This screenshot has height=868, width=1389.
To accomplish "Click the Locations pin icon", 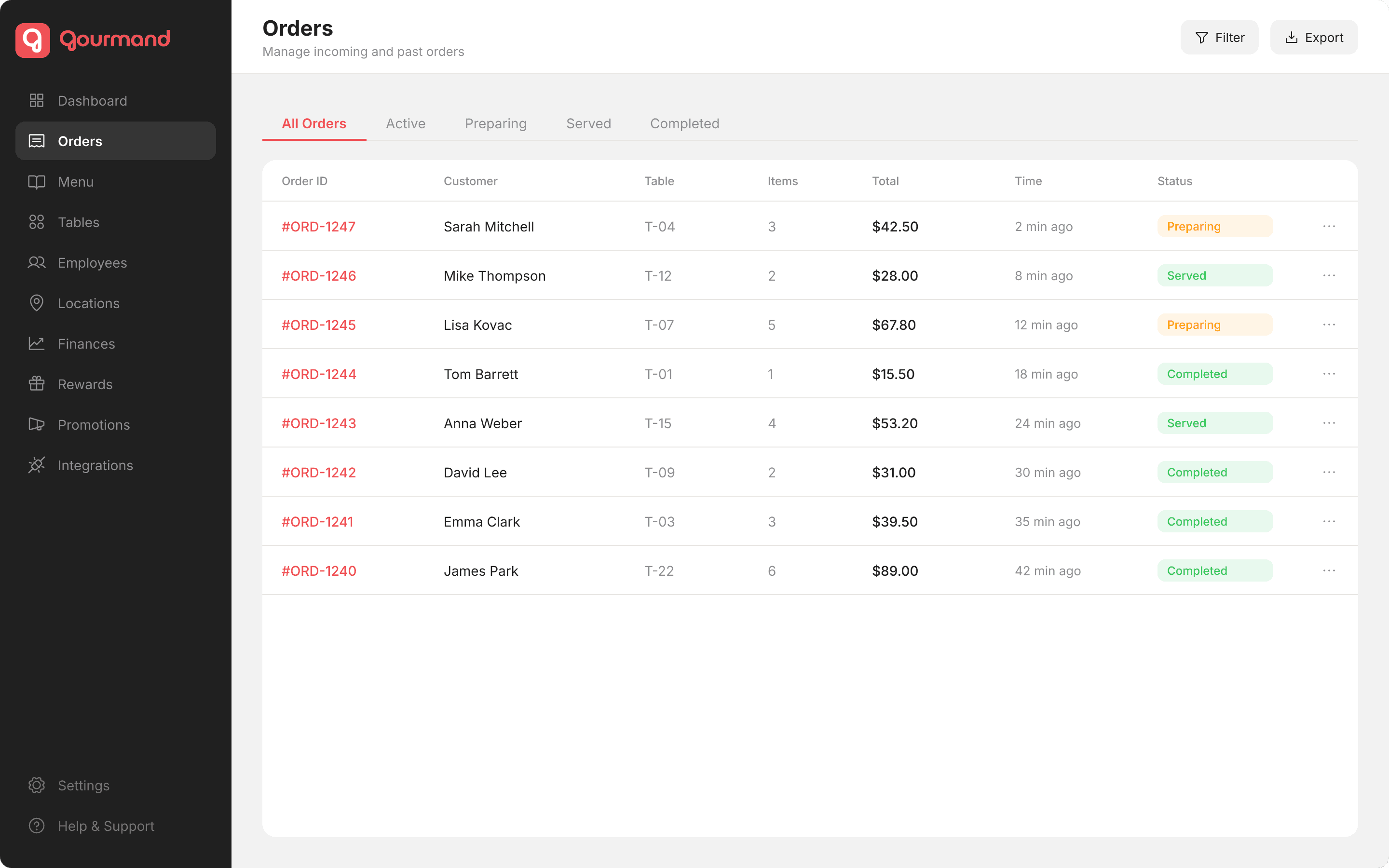I will tap(37, 303).
